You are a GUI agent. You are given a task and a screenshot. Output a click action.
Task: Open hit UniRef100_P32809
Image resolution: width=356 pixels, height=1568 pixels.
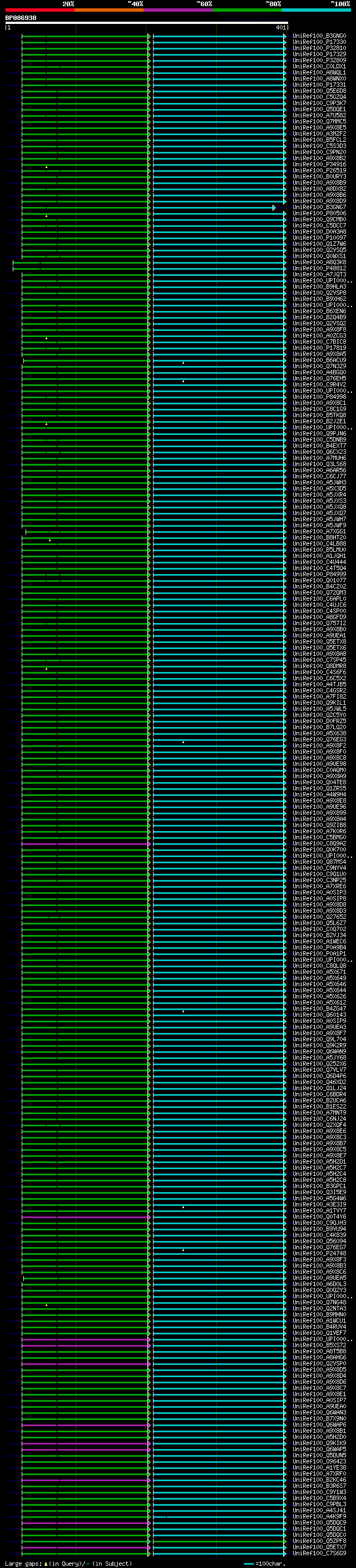tap(319, 60)
